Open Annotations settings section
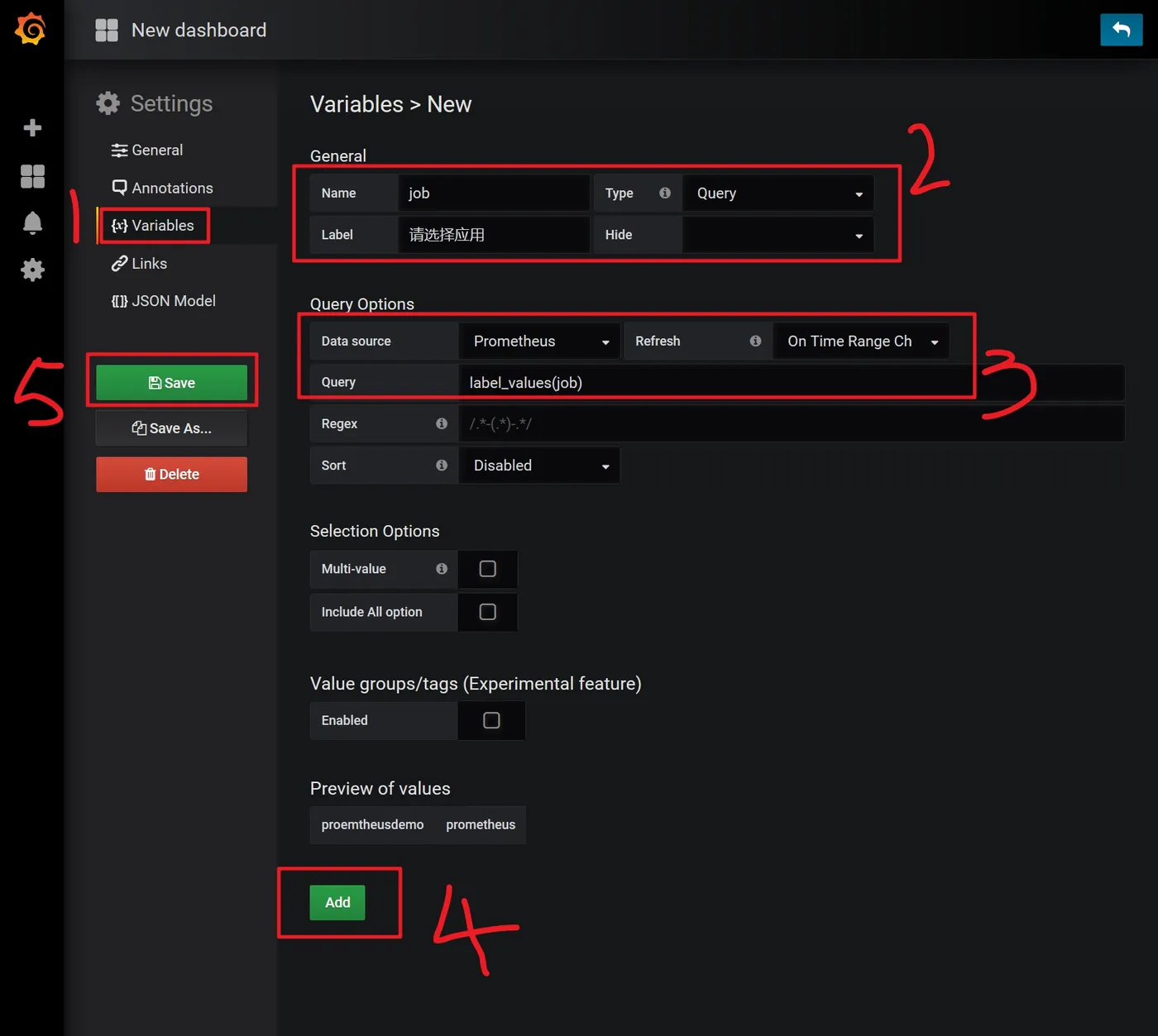 162,188
